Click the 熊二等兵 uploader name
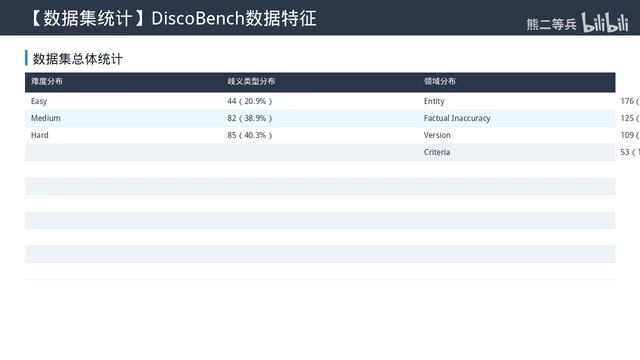 (551, 24)
